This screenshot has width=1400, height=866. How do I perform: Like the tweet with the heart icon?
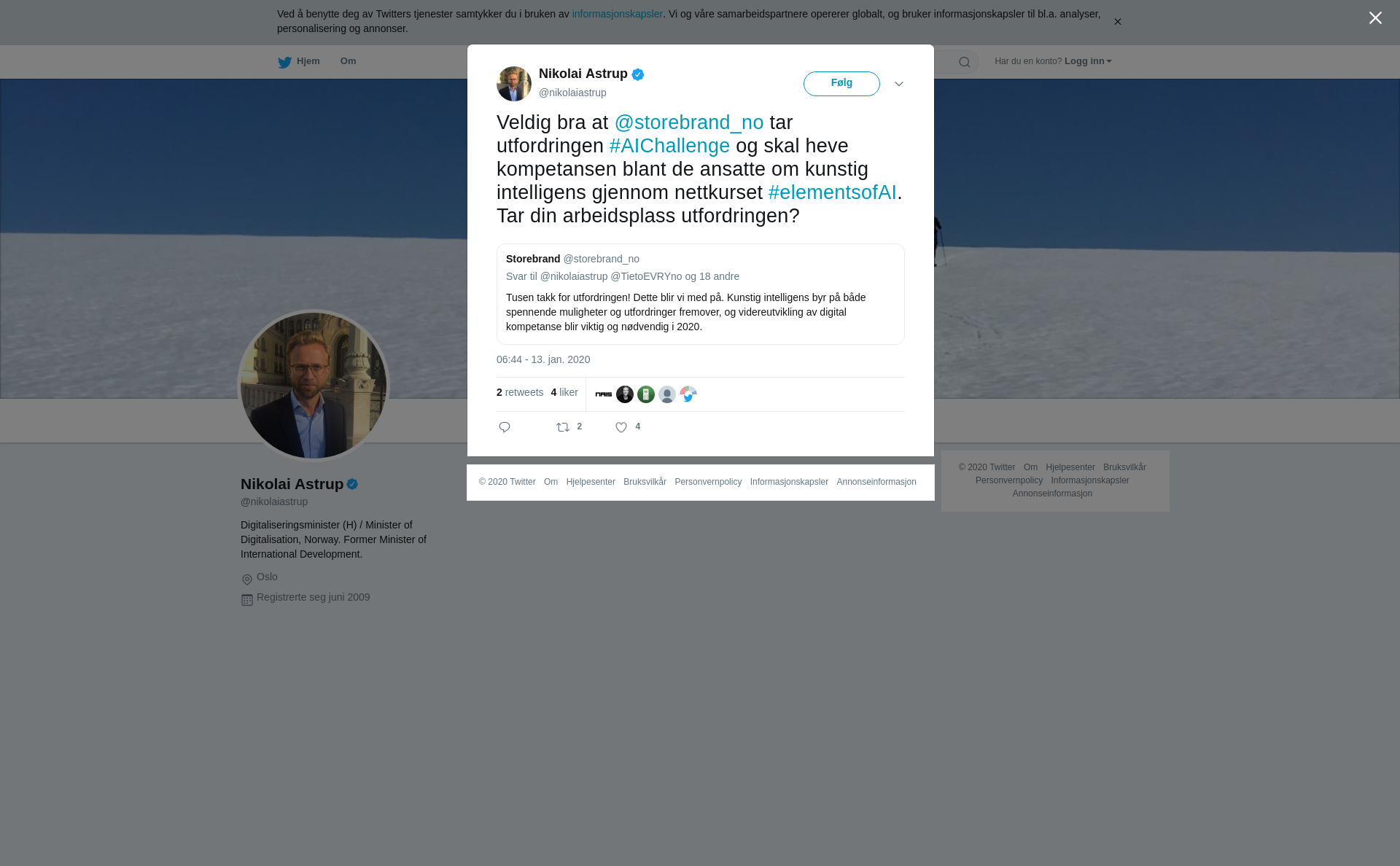pyautogui.click(x=621, y=427)
